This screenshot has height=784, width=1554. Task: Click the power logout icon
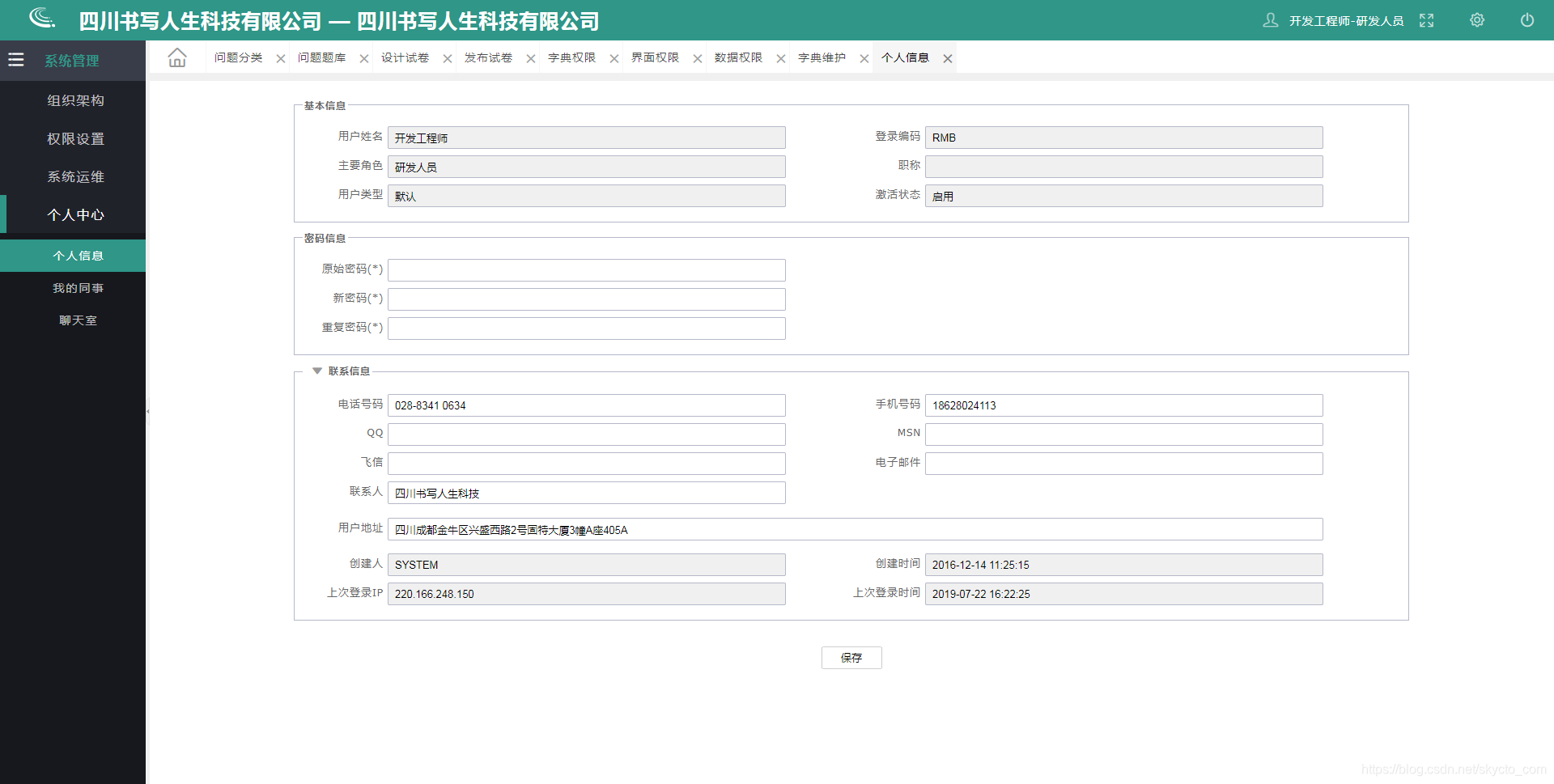coord(1527,20)
